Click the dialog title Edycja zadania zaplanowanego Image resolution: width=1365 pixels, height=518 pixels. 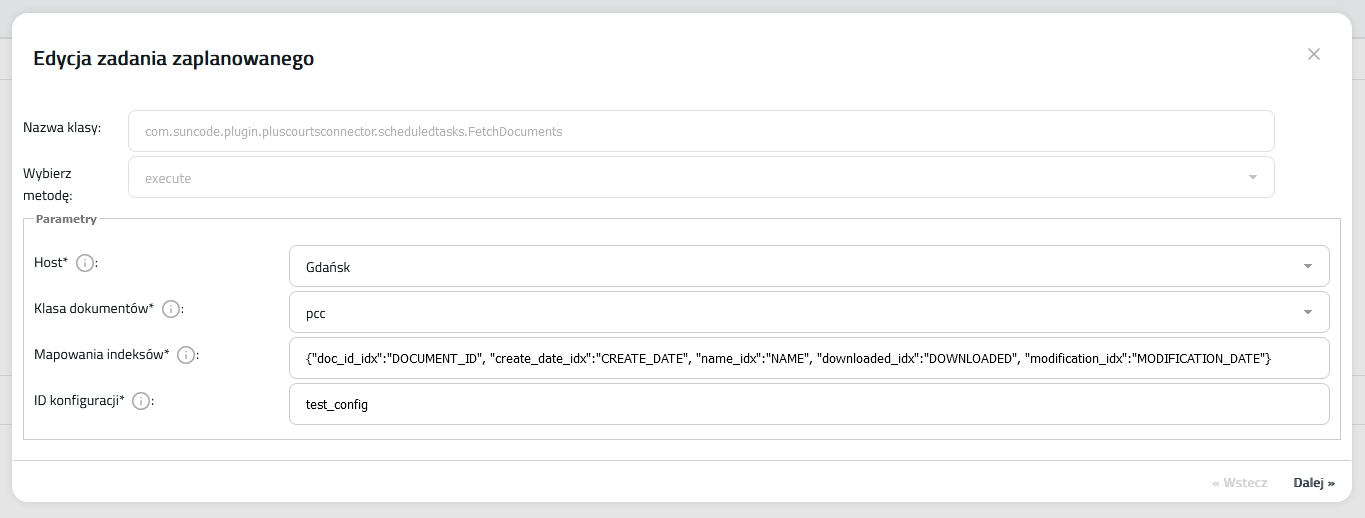[x=174, y=59]
